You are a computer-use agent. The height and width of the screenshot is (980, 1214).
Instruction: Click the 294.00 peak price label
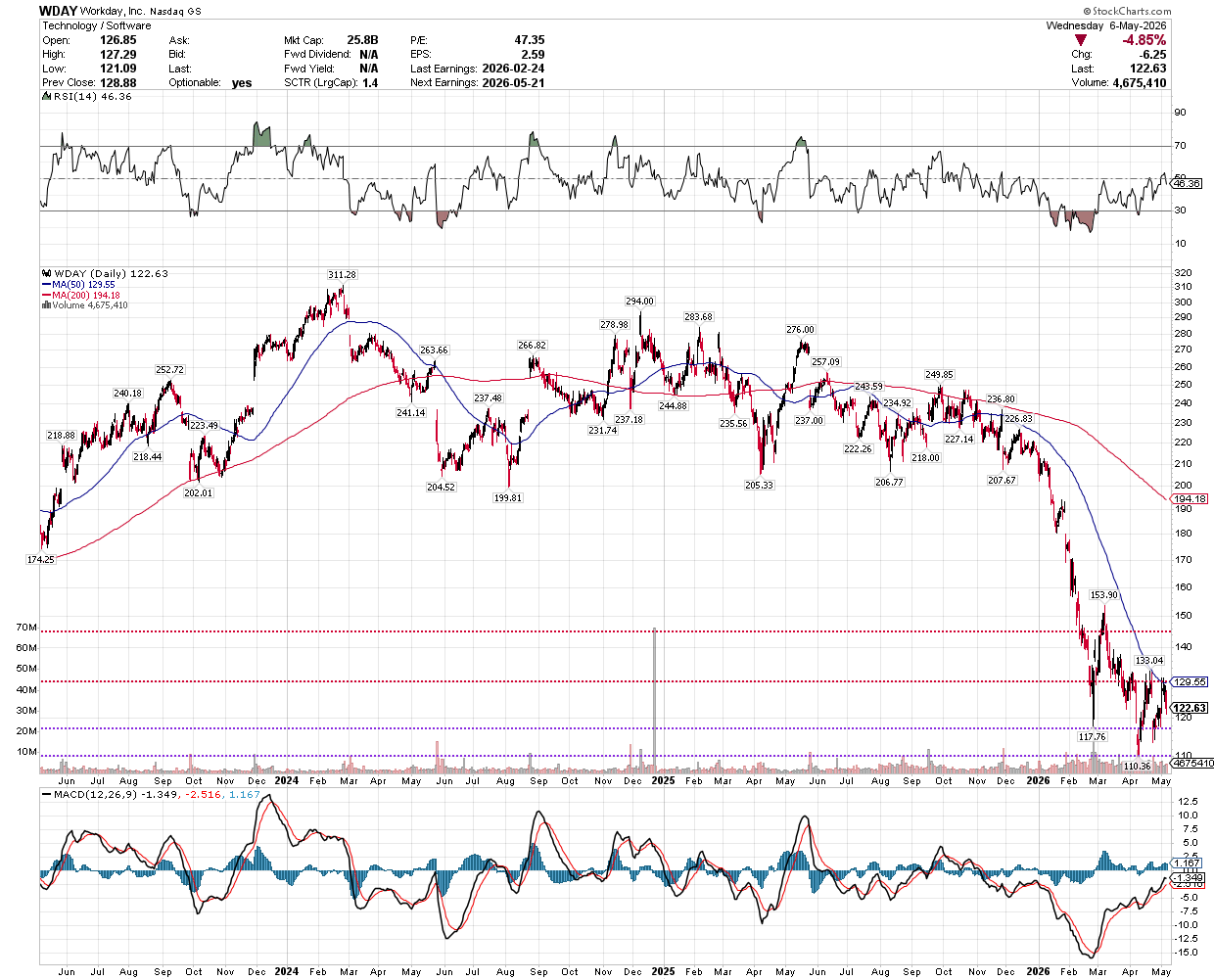pos(640,302)
